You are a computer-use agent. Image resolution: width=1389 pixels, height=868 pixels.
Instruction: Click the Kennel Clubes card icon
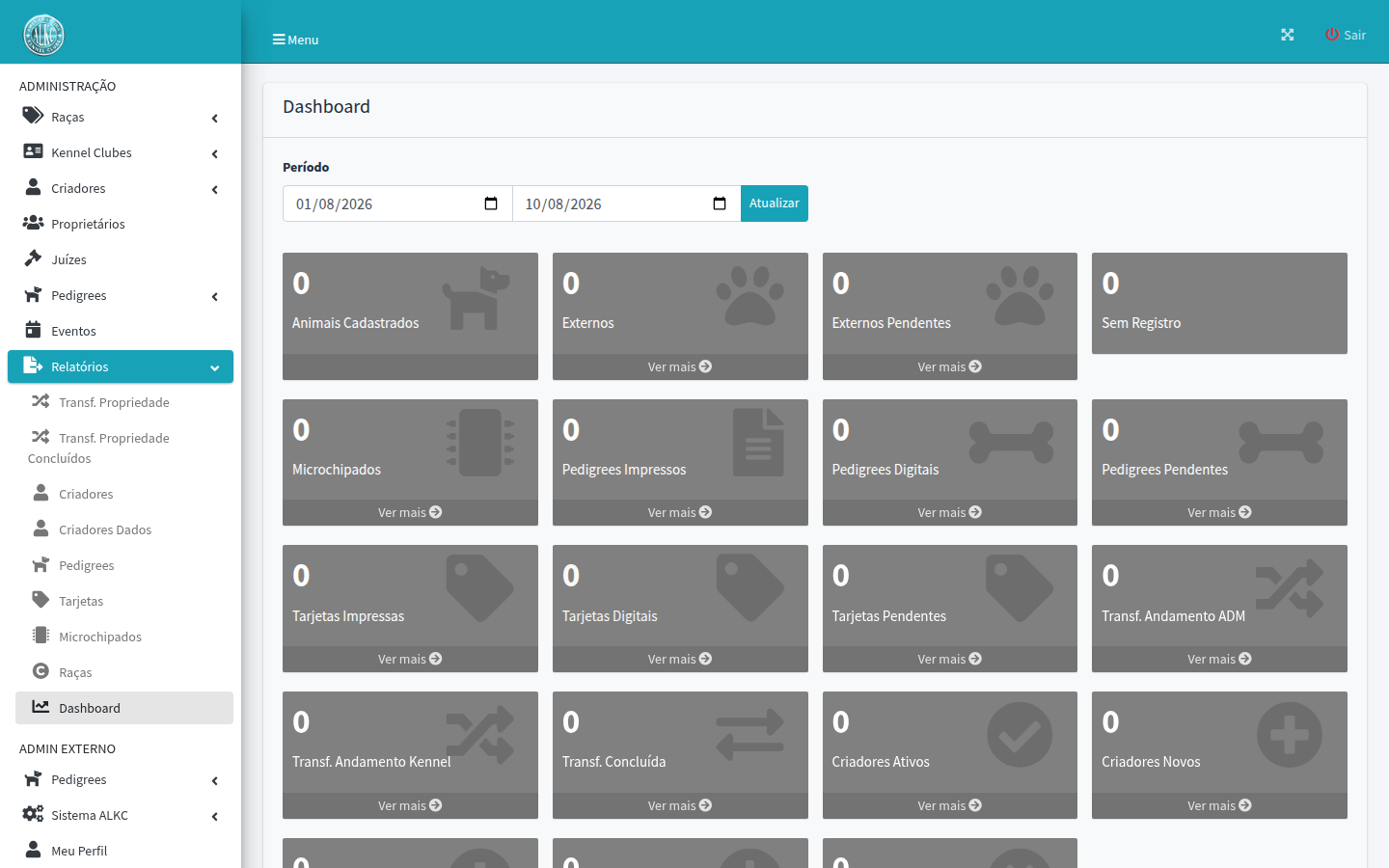pos(33,151)
